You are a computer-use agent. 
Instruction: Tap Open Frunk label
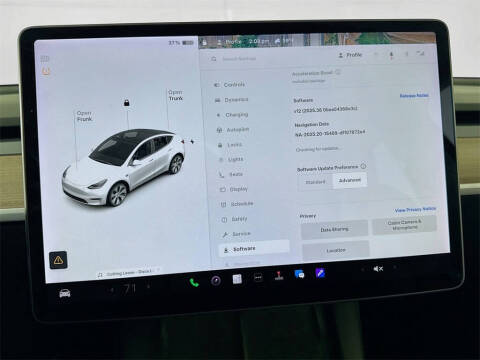click(x=84, y=116)
